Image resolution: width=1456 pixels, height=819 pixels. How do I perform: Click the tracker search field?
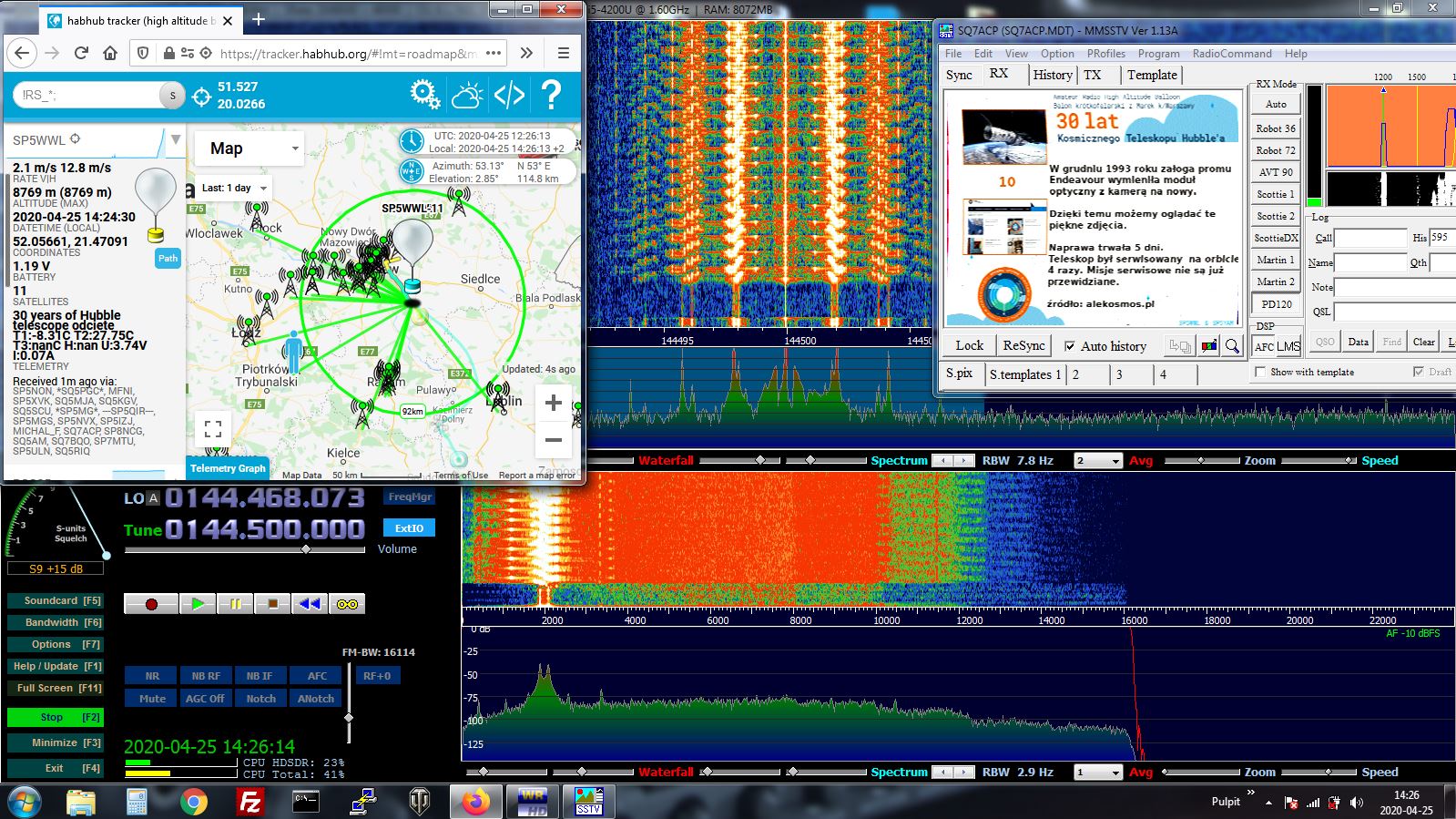[x=88, y=95]
